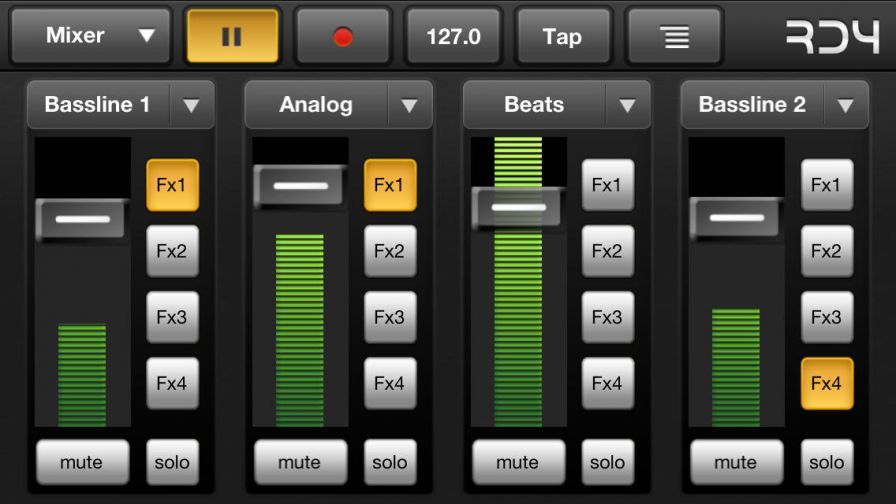Select the Beats channel name
This screenshot has width=896, height=504.
coord(534,105)
